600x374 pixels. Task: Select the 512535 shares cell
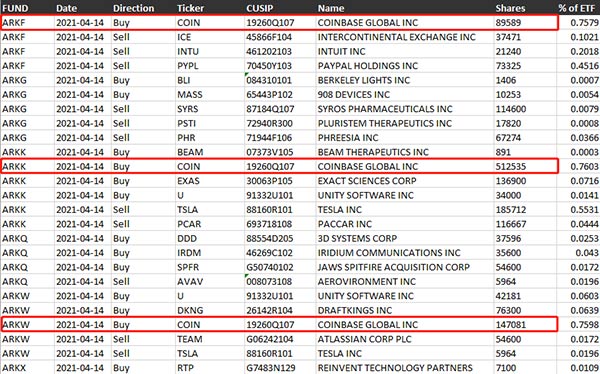[x=525, y=167]
